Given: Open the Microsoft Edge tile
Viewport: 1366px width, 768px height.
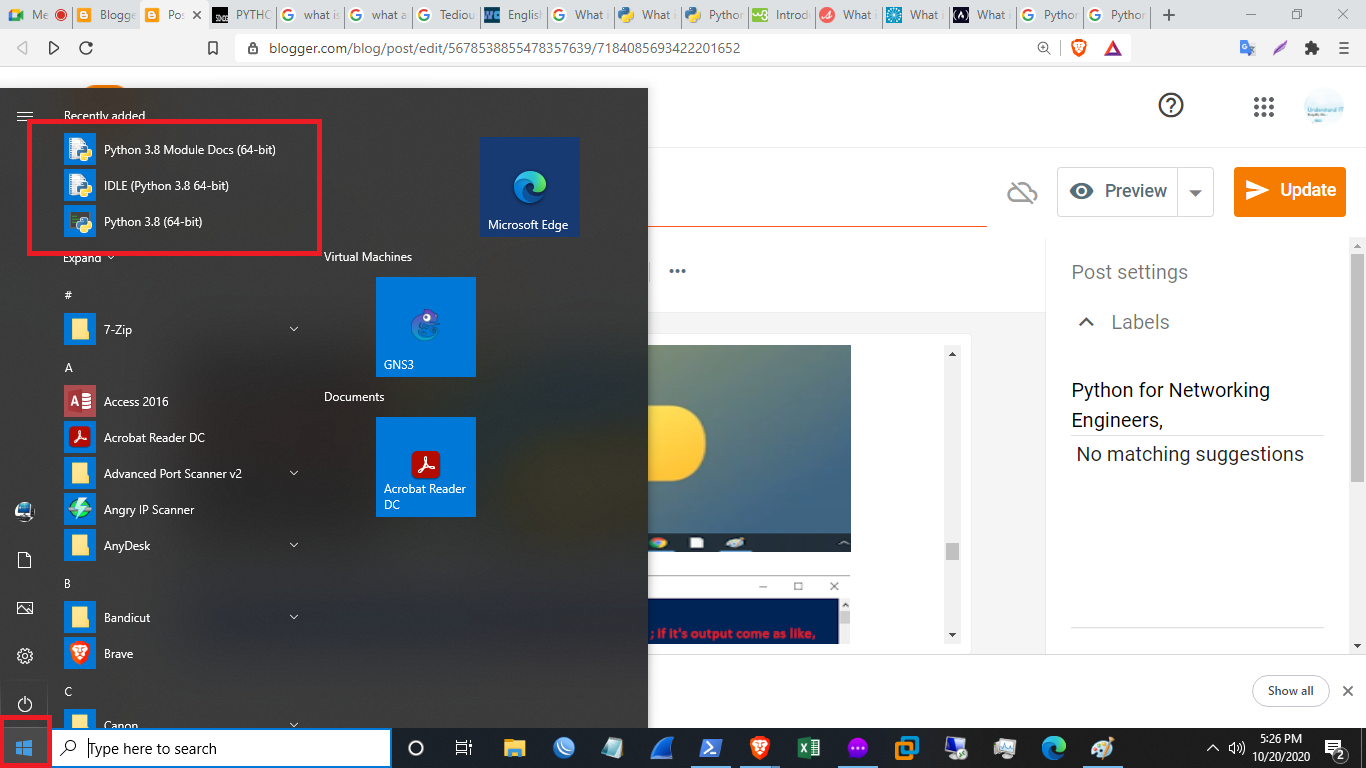Looking at the screenshot, I should coord(530,187).
